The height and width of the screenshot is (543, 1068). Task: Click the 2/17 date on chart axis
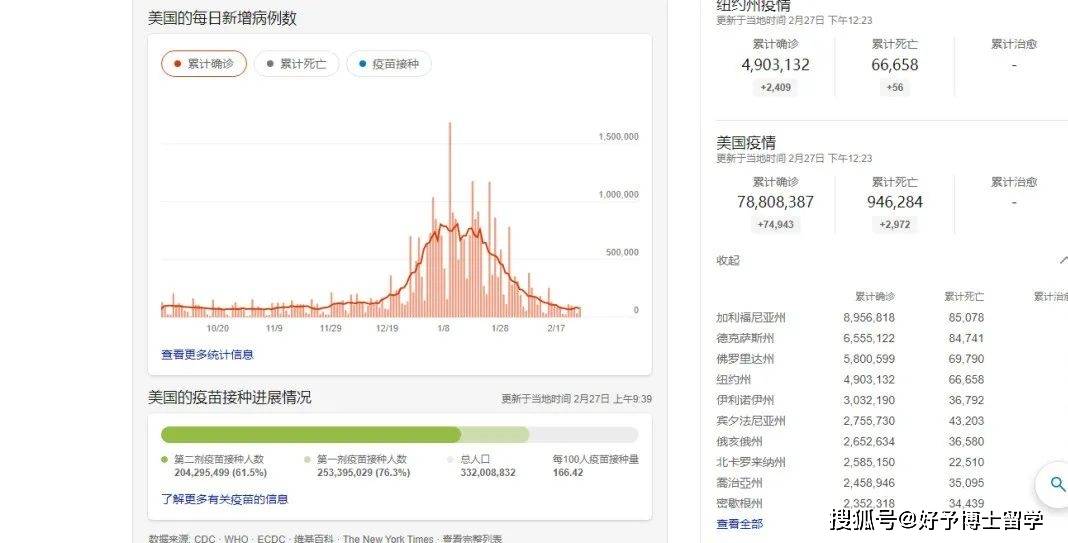[x=556, y=328]
